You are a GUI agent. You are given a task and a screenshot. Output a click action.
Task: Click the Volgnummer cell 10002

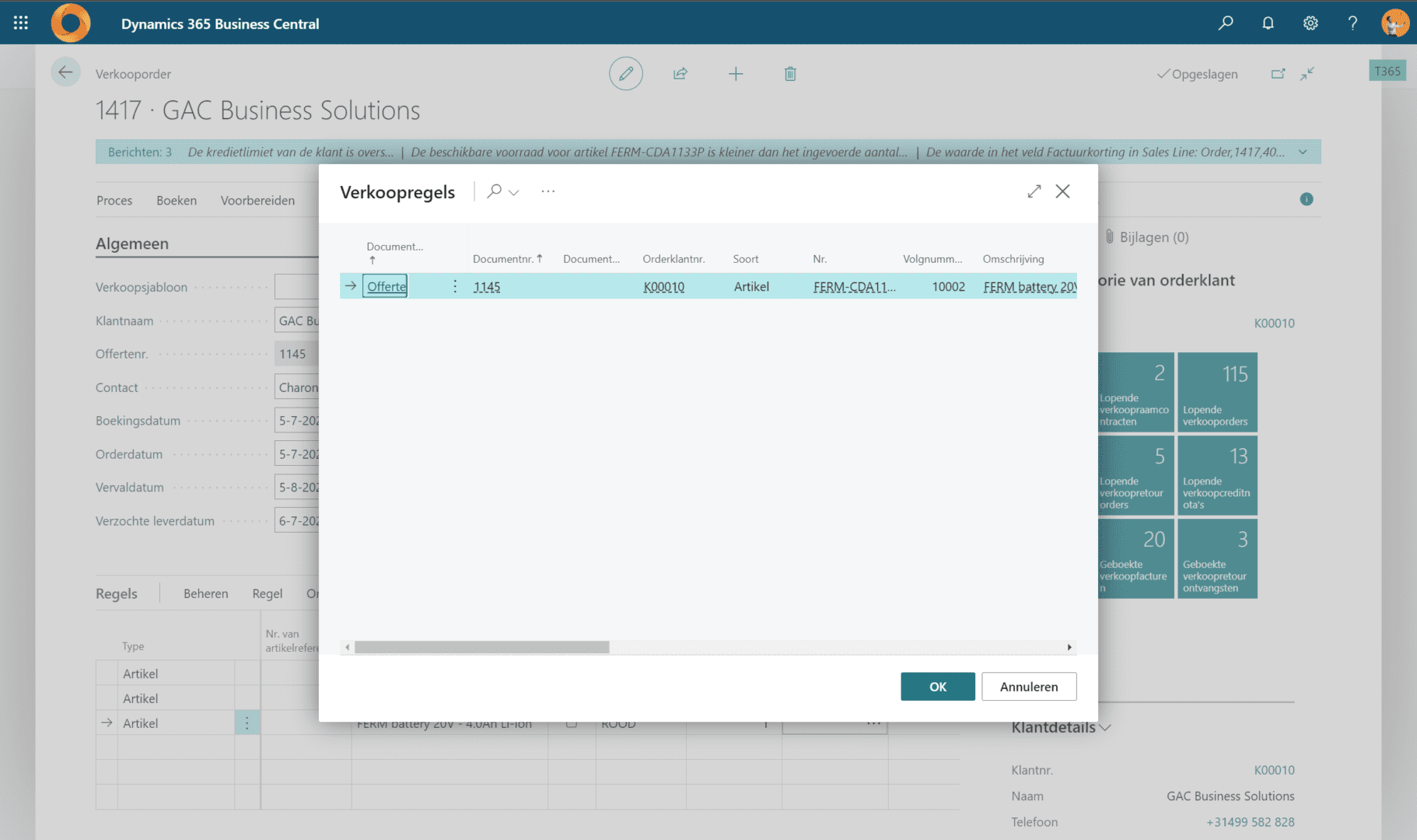point(948,287)
